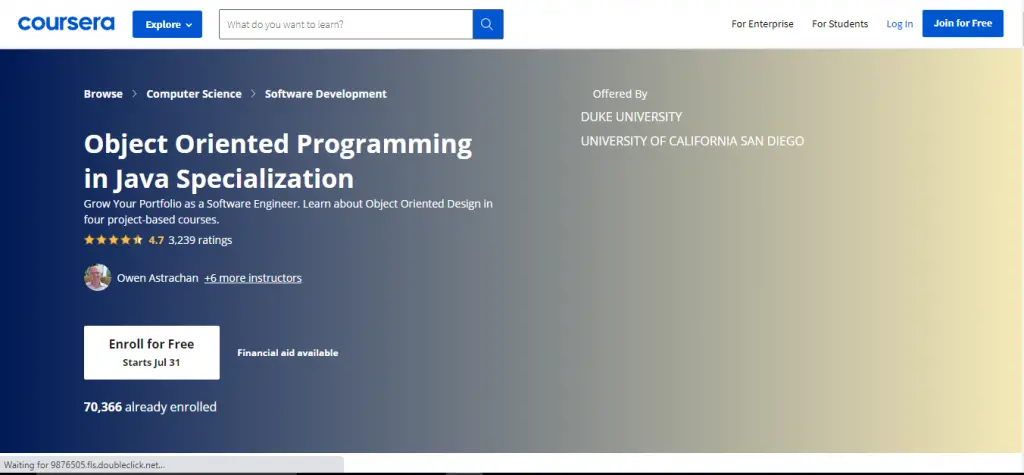Click Owen Astrachan's profile photo
Viewport: 1024px width, 475px height.
point(97,278)
